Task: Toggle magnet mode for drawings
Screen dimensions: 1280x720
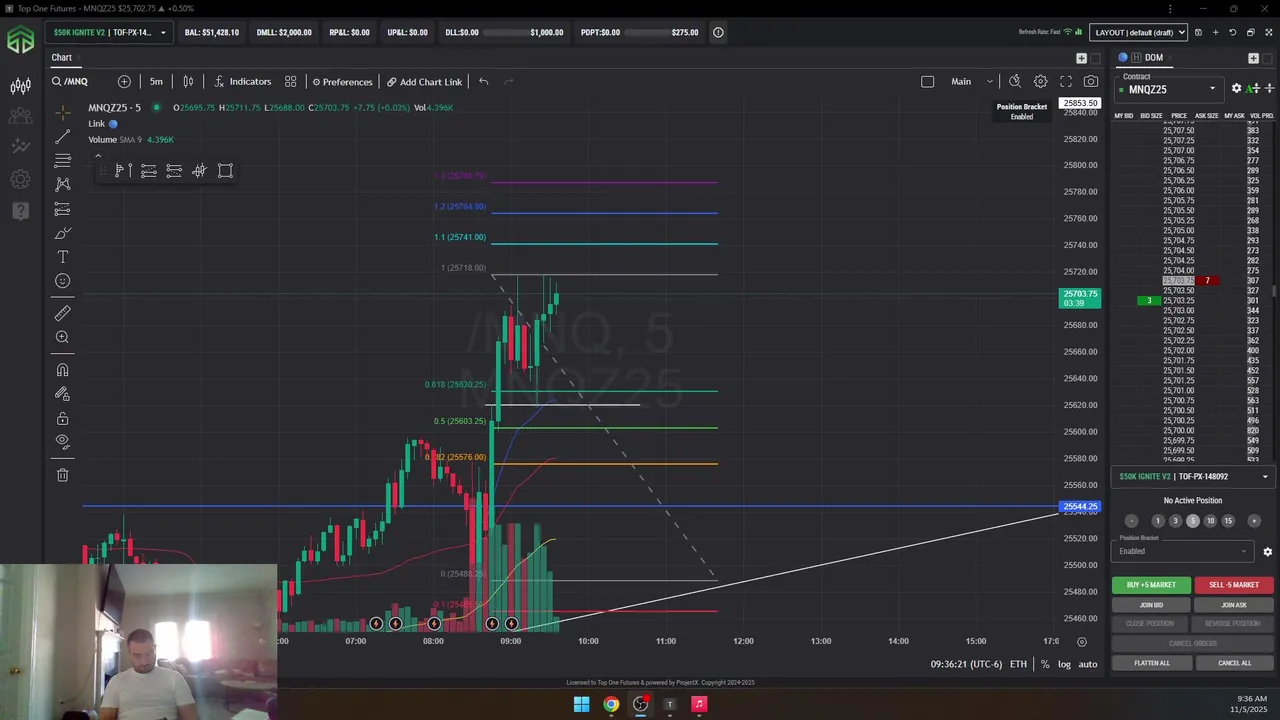Action: 62,370
